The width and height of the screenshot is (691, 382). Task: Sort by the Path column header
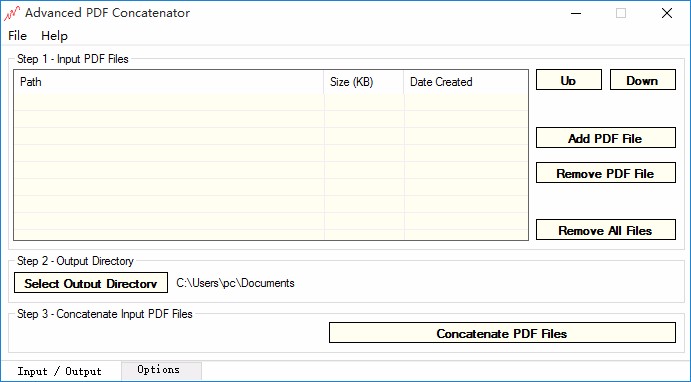(170, 82)
